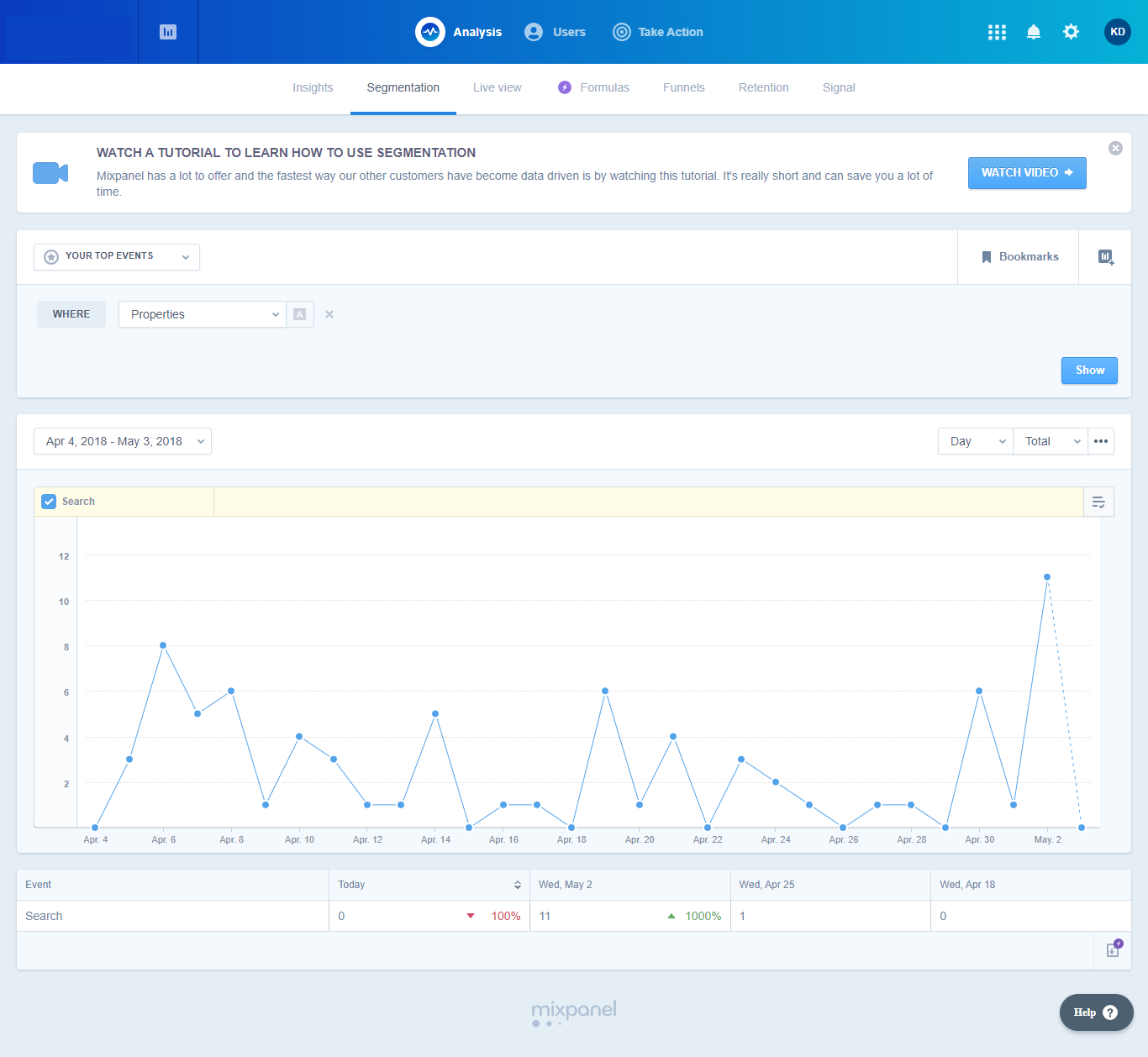
Task: Open the dashboard chart icon in header
Action: 168,32
